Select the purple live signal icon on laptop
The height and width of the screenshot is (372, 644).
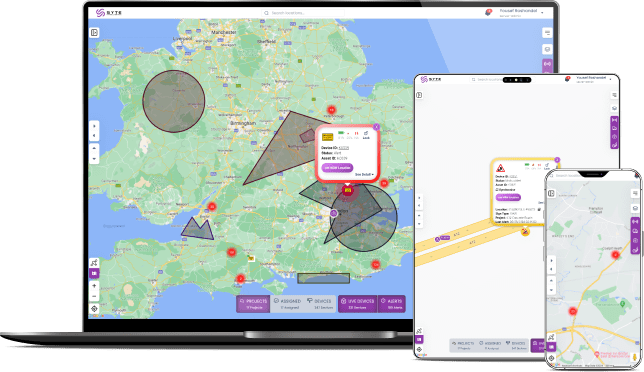[547, 64]
